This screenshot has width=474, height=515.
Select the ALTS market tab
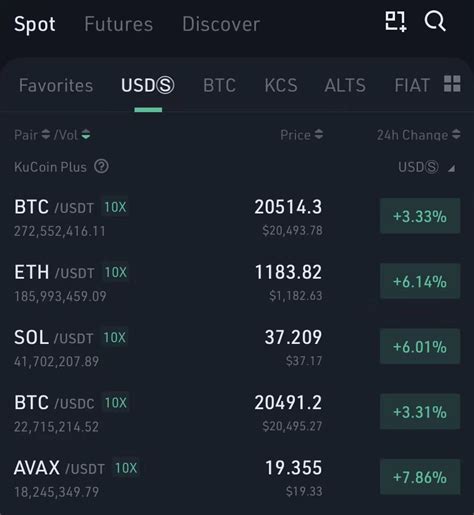tap(345, 85)
